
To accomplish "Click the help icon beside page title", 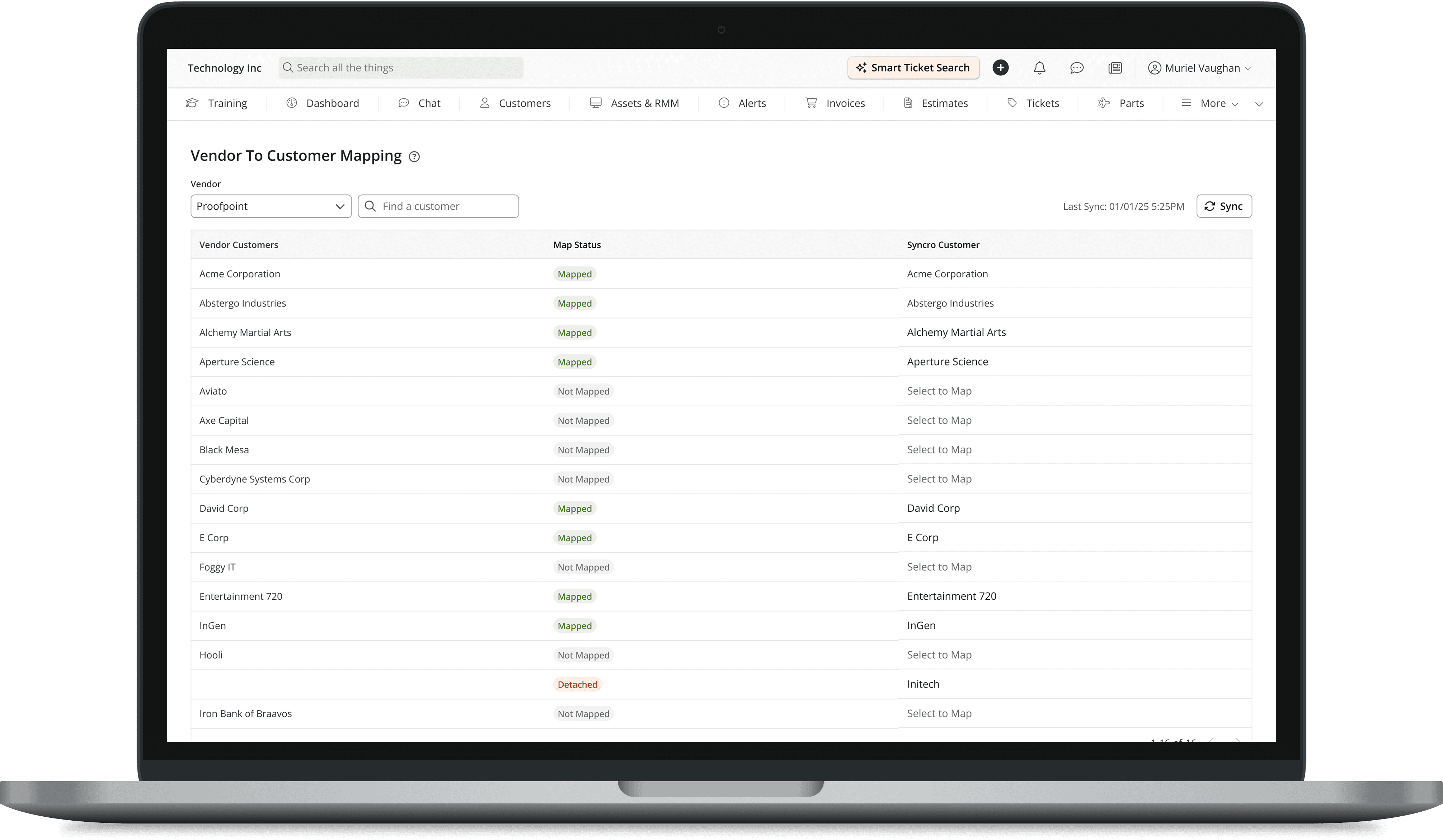I will tap(414, 157).
